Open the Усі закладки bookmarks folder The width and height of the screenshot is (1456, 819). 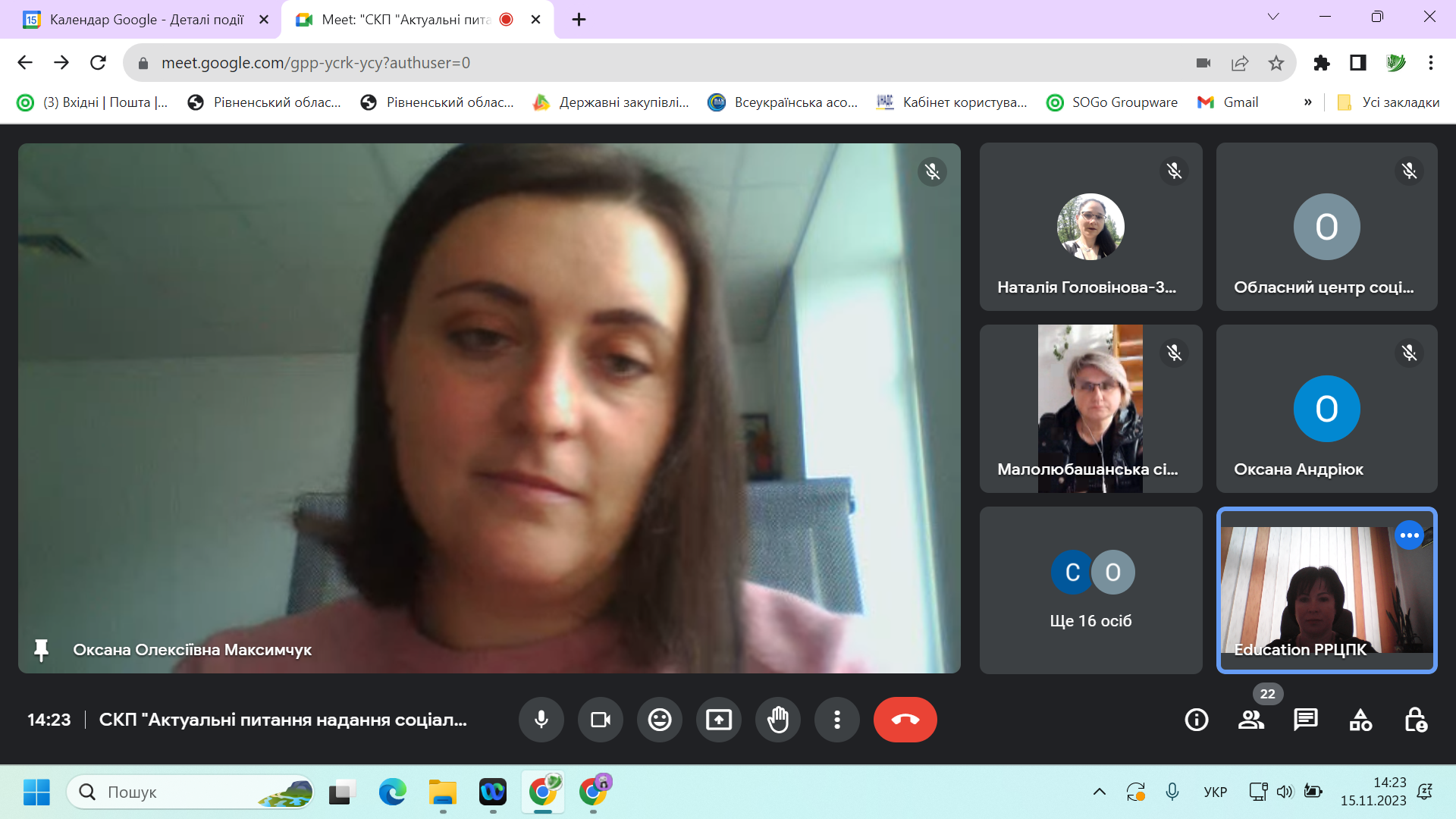[x=1387, y=102]
